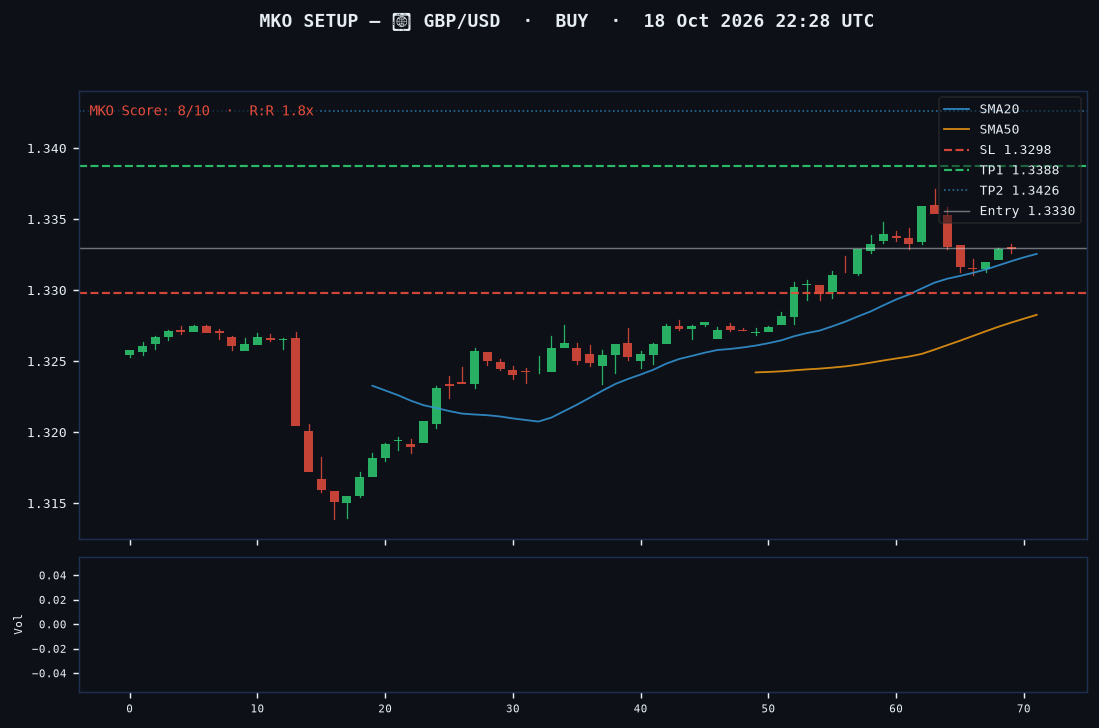Select the 'TP2 1.3426' legend entry
The width and height of the screenshot is (1099, 728).
point(1019,191)
